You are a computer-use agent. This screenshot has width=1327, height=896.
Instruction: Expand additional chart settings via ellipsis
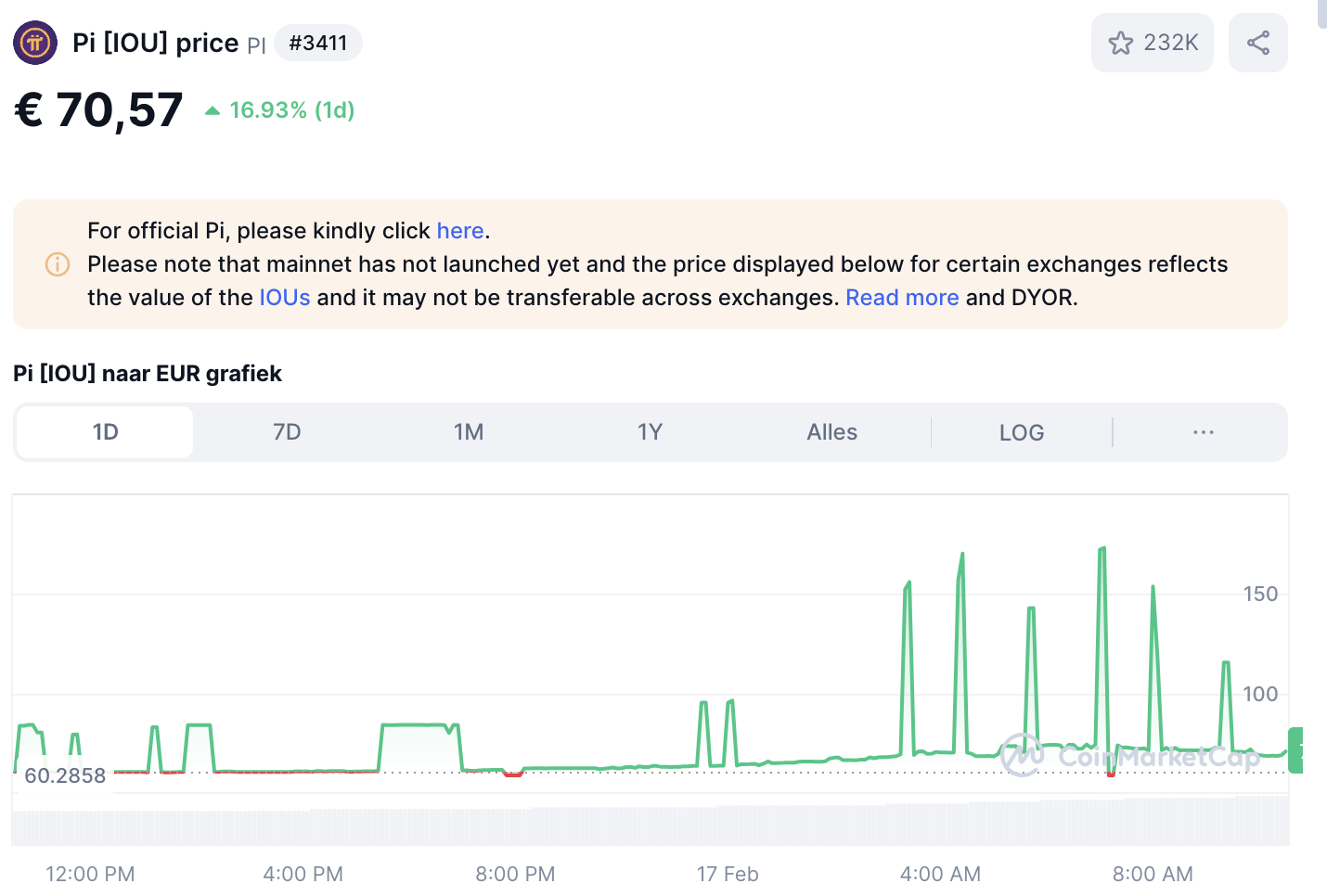point(1203,431)
